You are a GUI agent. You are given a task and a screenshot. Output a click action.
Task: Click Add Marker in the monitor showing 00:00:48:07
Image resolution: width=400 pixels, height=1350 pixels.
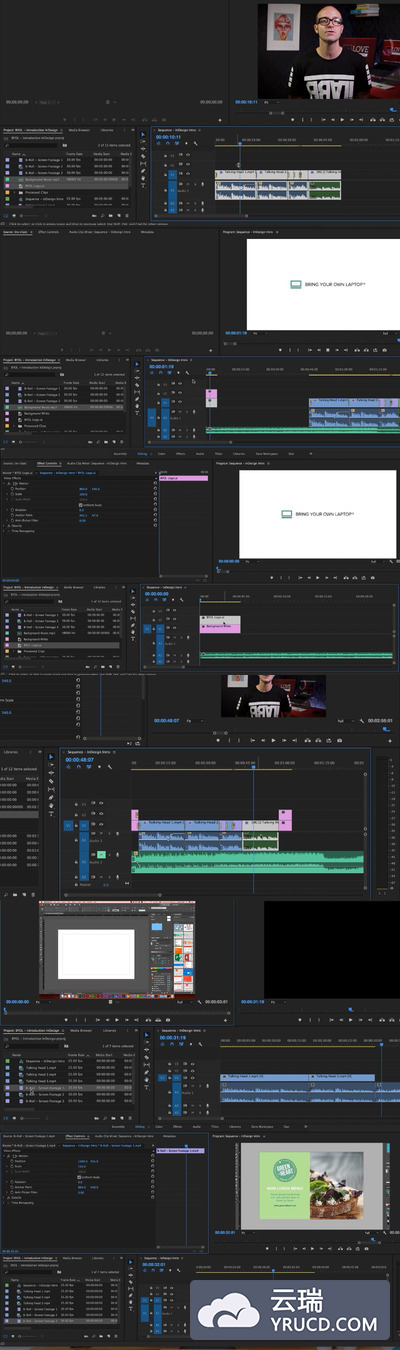click(218, 740)
